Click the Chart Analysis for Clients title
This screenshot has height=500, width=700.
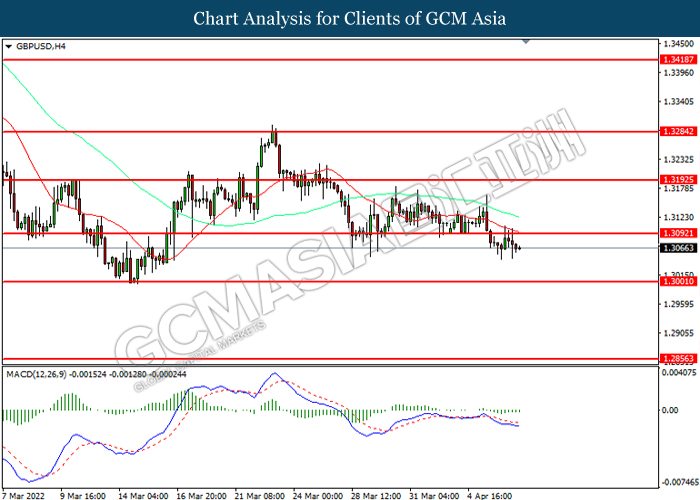(350, 18)
